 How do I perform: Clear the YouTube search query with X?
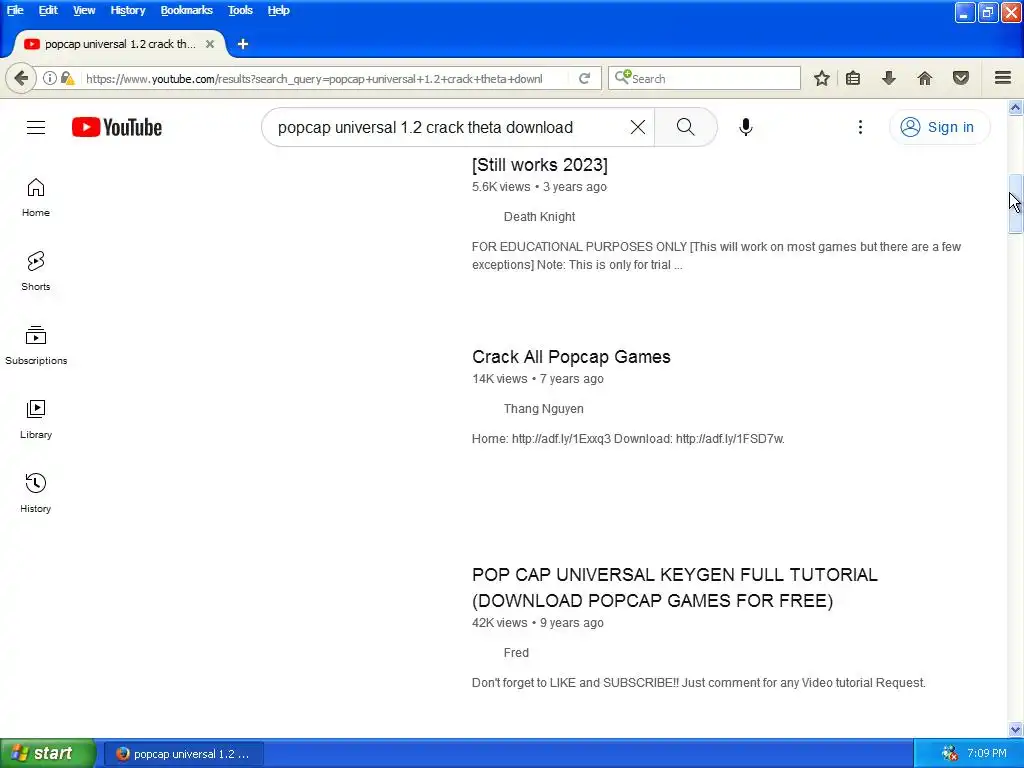[637, 127]
